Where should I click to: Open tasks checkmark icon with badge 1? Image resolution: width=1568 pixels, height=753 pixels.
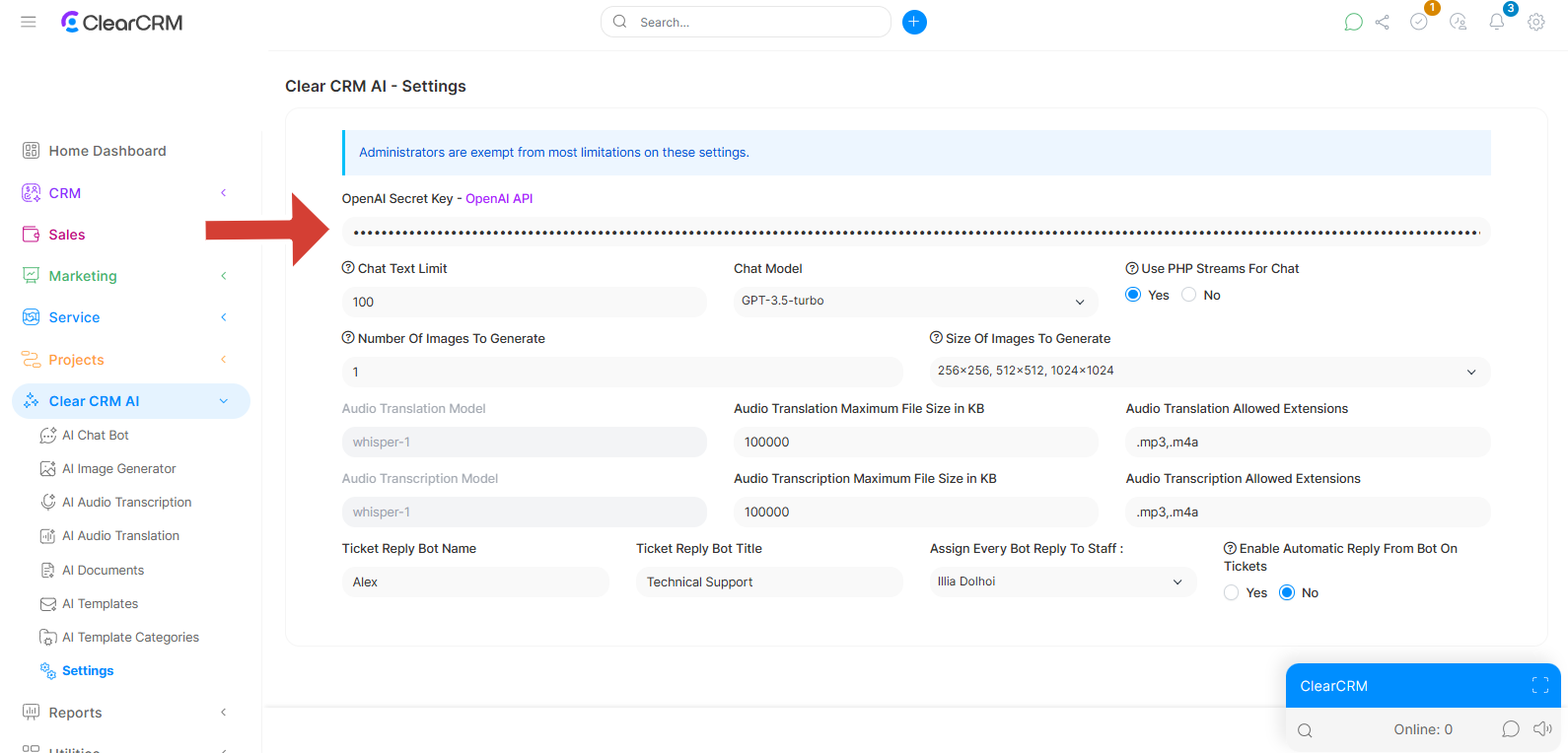pos(1419,22)
